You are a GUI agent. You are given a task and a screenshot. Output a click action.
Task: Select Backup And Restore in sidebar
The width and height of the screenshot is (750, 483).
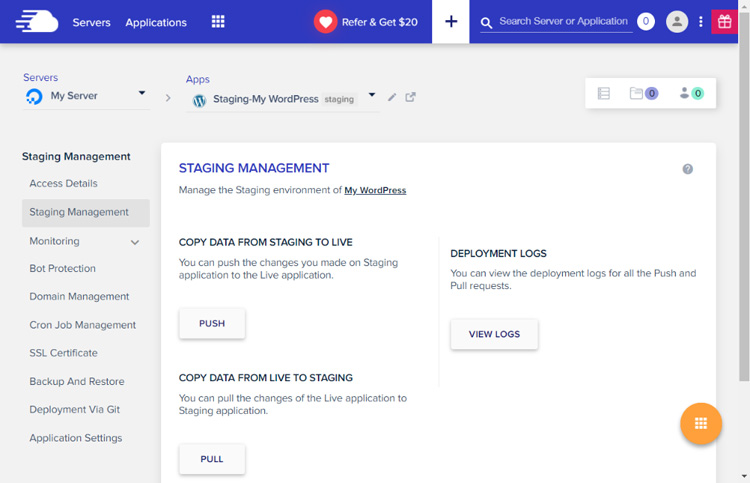pos(77,381)
